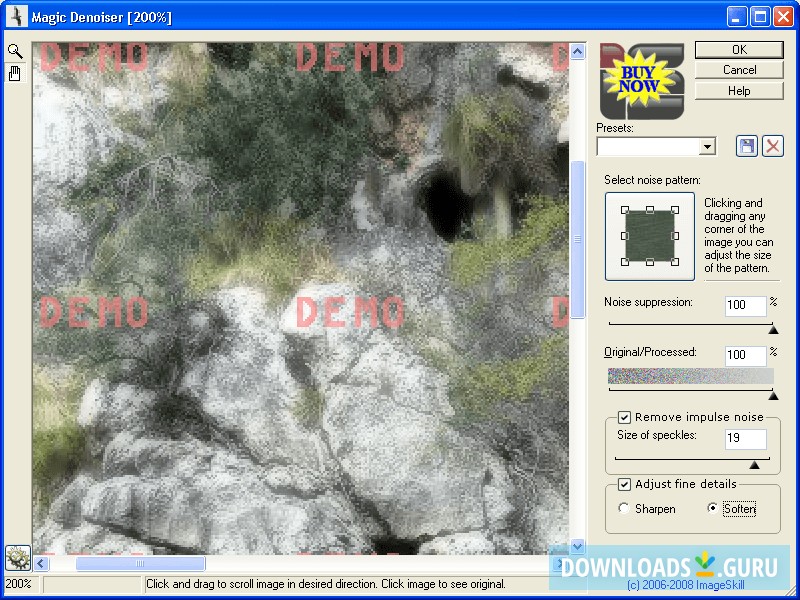Select the Zoom magnifier tool
This screenshot has width=800, height=600.
coord(13,50)
